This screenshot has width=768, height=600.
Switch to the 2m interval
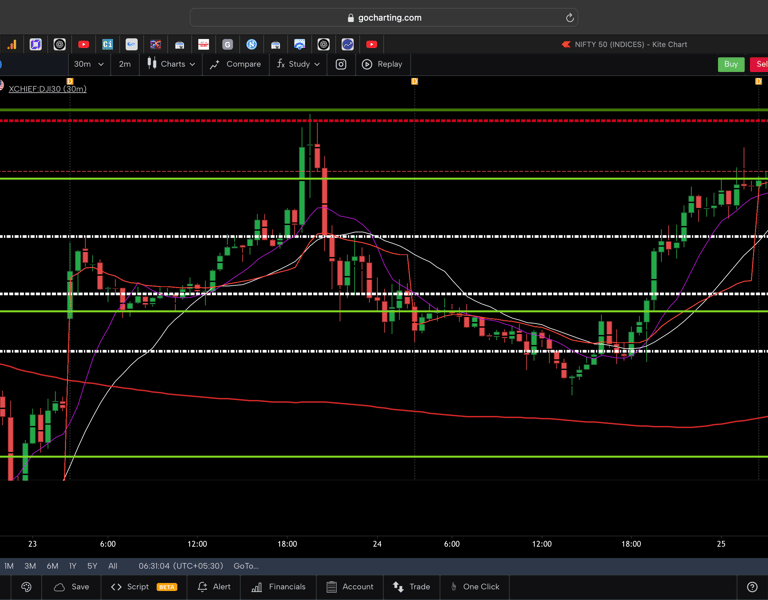[x=125, y=64]
